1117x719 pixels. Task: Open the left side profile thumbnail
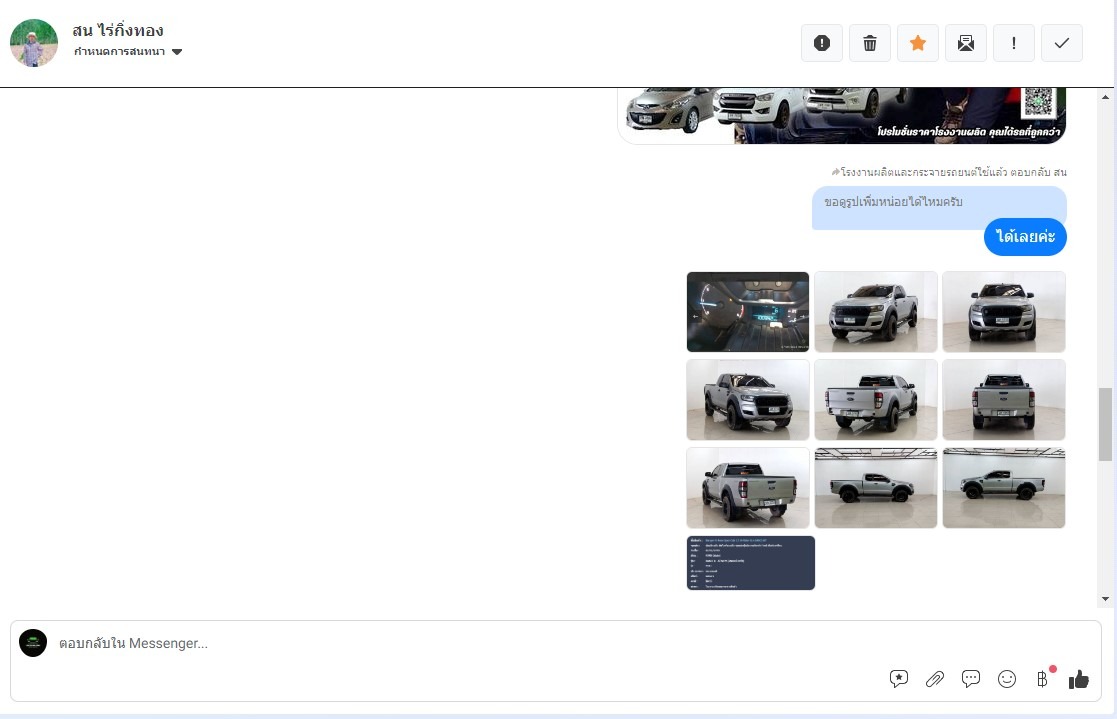(1004, 488)
